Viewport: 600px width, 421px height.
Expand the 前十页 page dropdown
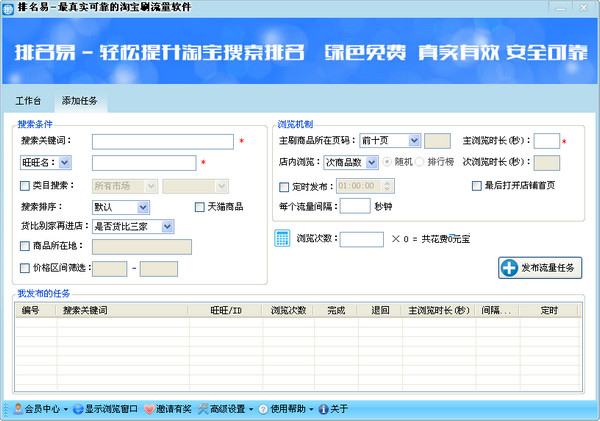414,141
